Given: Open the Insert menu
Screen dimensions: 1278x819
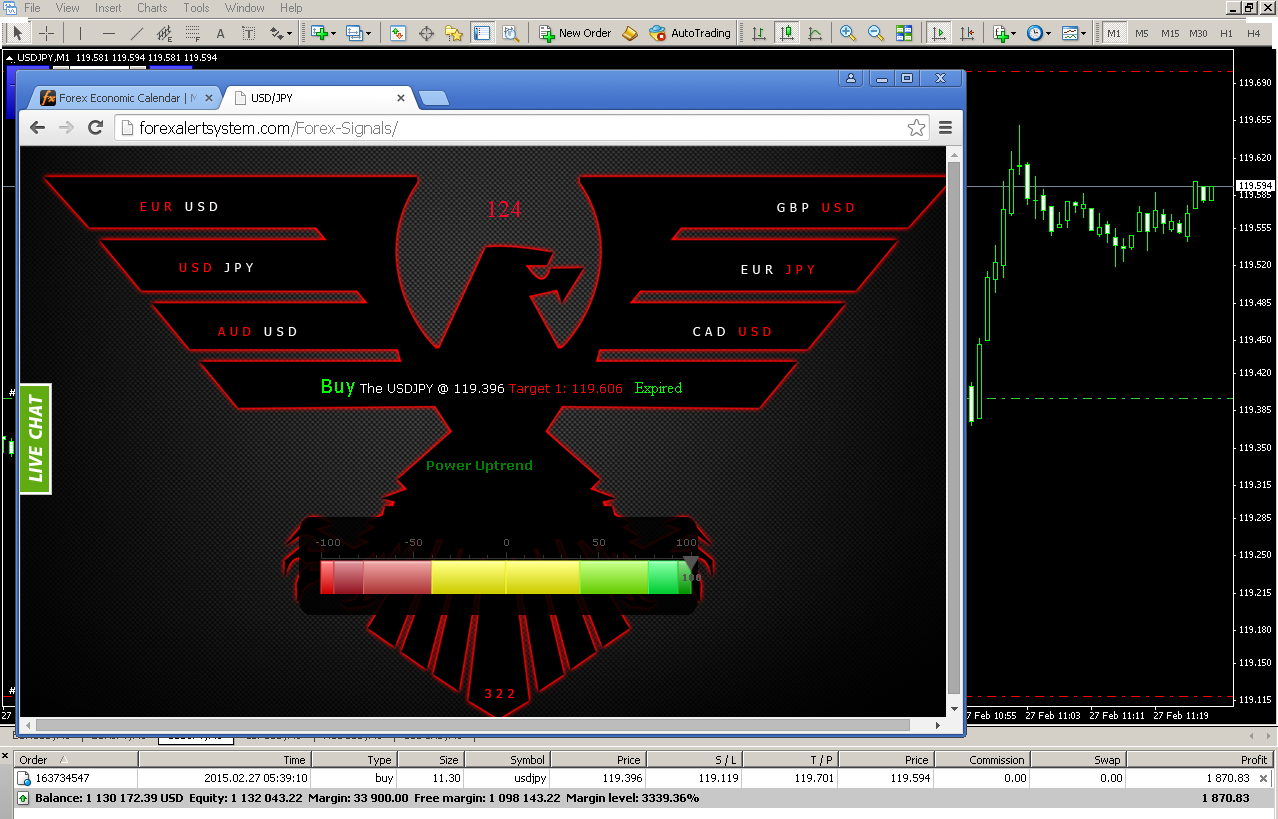Looking at the screenshot, I should 108,8.
